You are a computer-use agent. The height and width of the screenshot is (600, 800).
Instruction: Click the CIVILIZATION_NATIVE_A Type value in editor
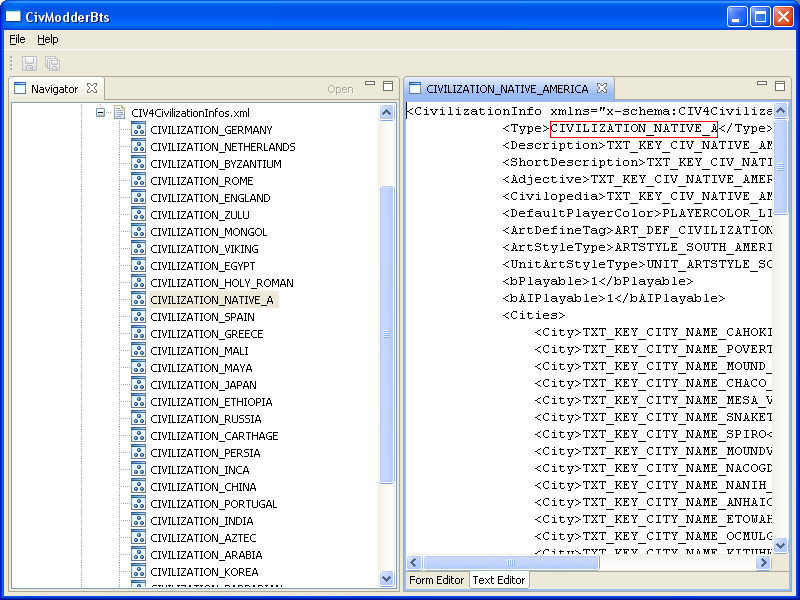pyautogui.click(x=634, y=129)
